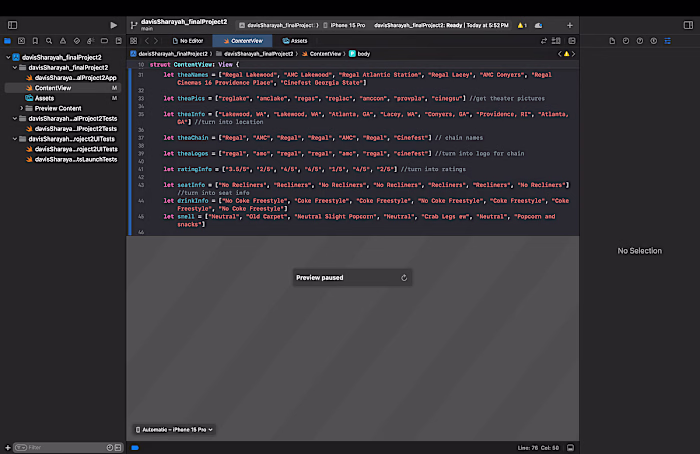Run the project with the play button

click(113, 25)
